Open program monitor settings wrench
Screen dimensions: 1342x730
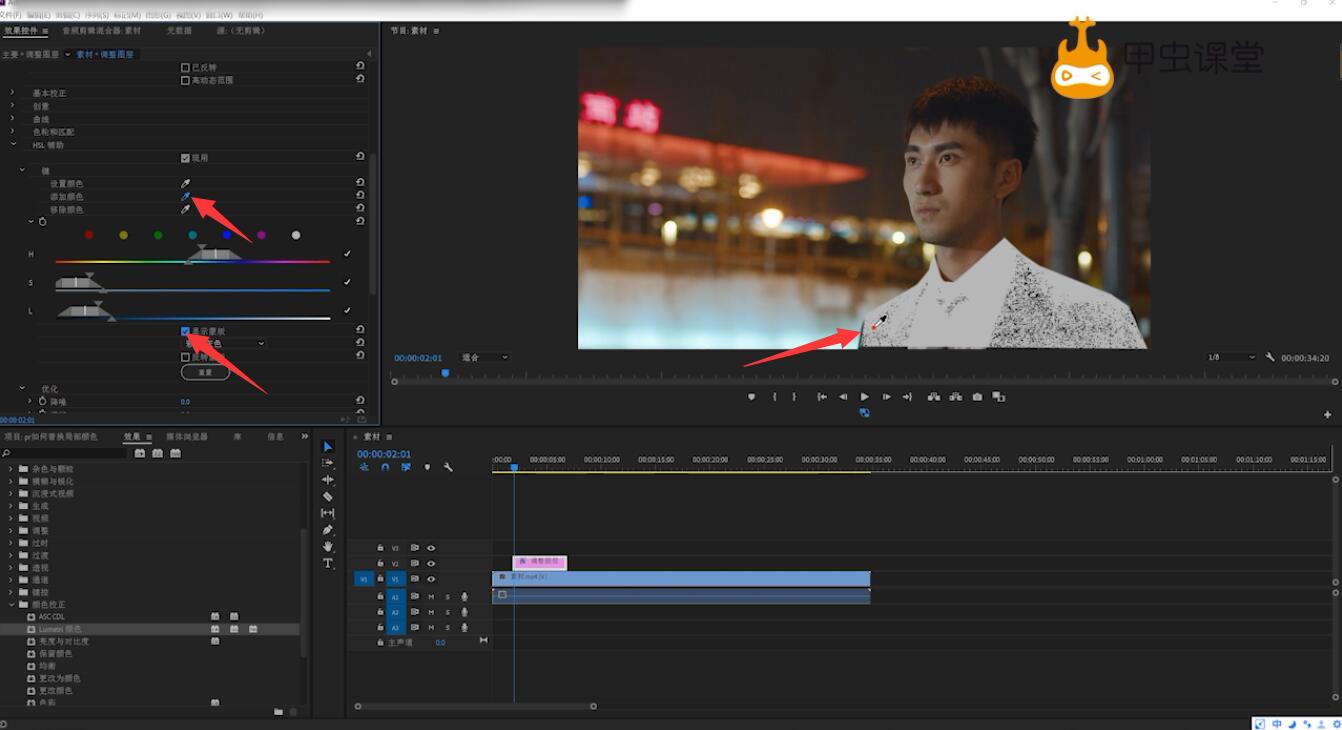[x=1269, y=357]
